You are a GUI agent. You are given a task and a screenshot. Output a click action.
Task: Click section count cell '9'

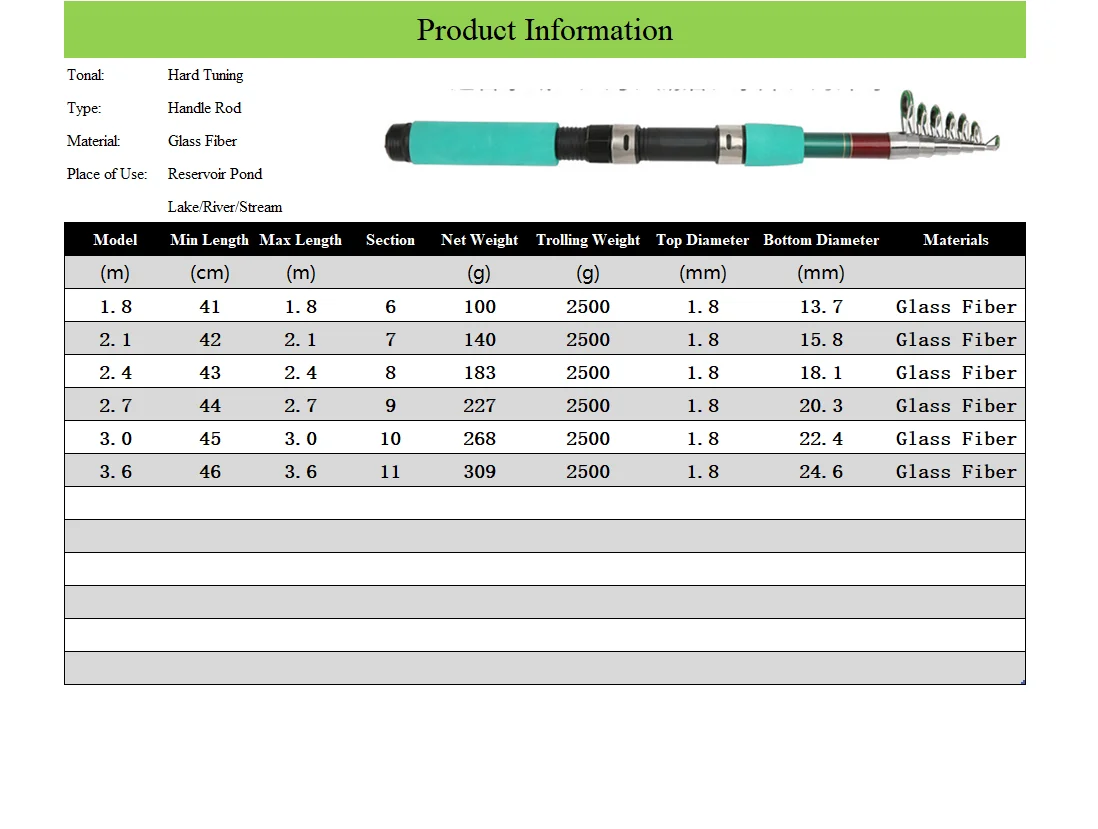click(x=391, y=405)
